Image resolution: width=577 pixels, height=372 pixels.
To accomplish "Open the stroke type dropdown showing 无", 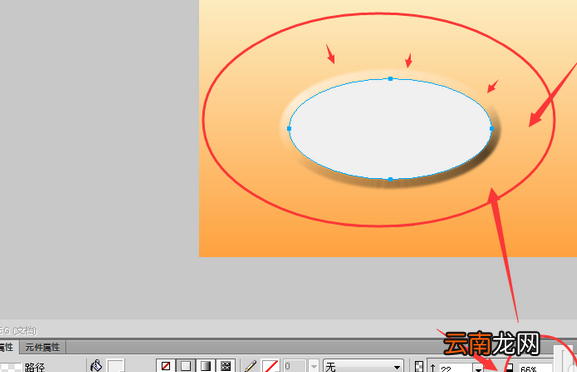I will click(363, 366).
